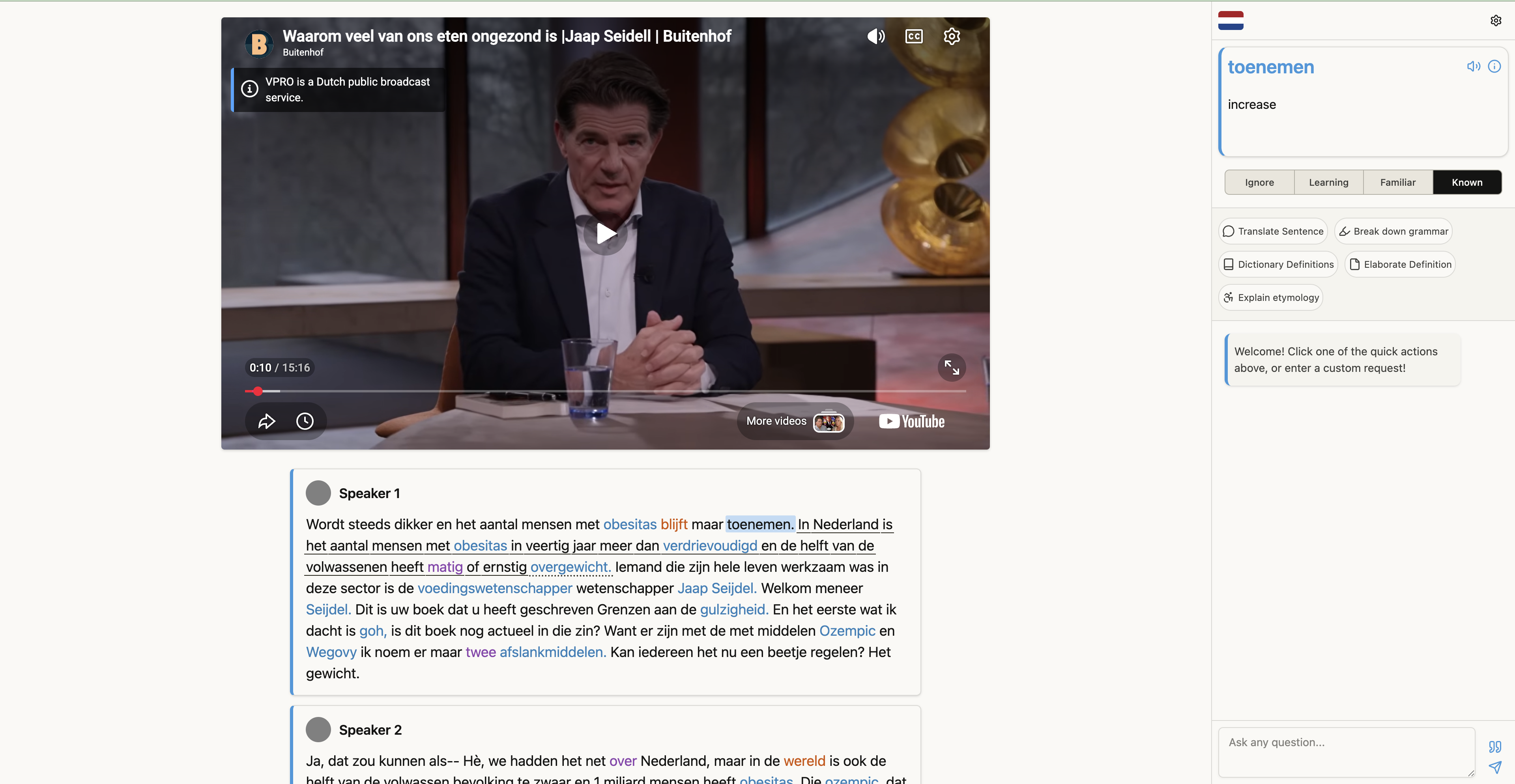The width and height of the screenshot is (1515, 784).
Task: Click the Dutch flag language icon
Action: pyautogui.click(x=1231, y=21)
